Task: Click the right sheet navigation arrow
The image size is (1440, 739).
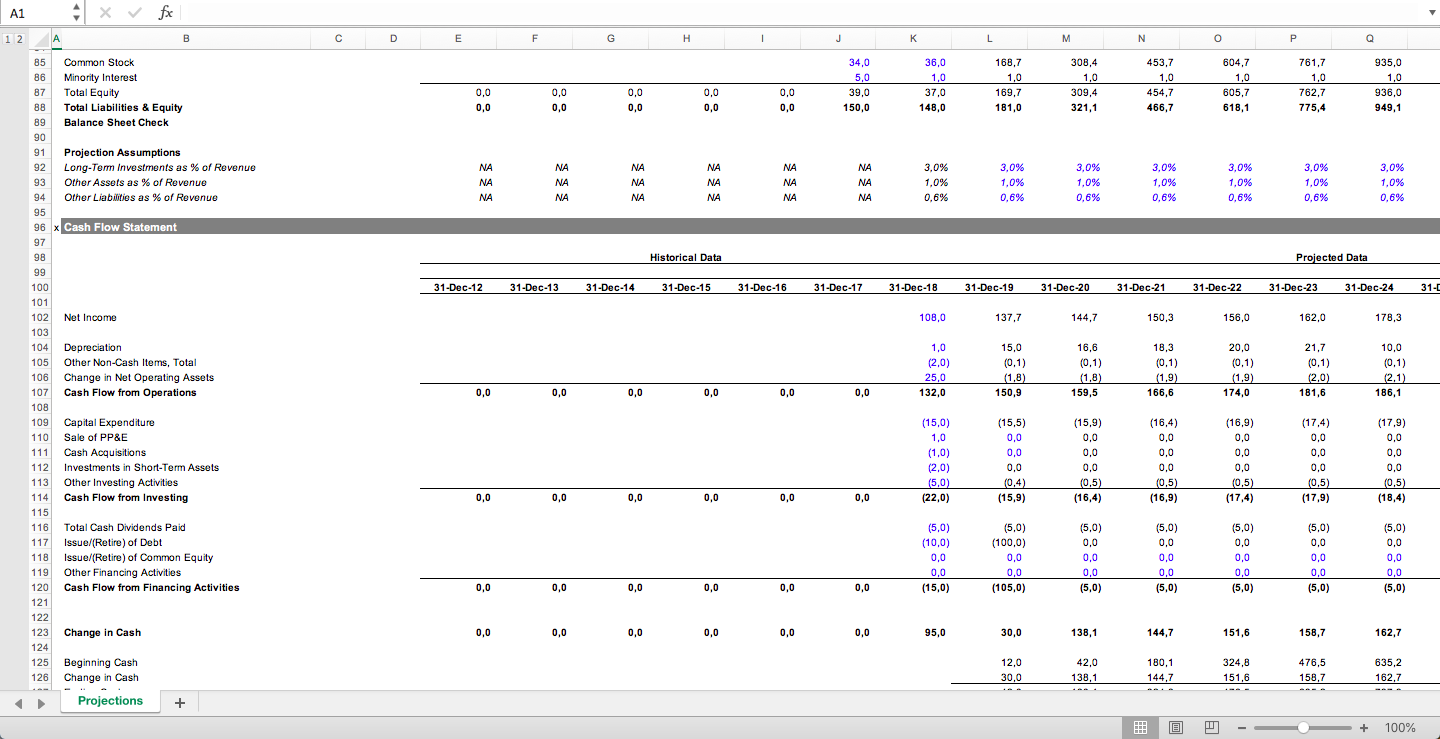Action: point(40,703)
